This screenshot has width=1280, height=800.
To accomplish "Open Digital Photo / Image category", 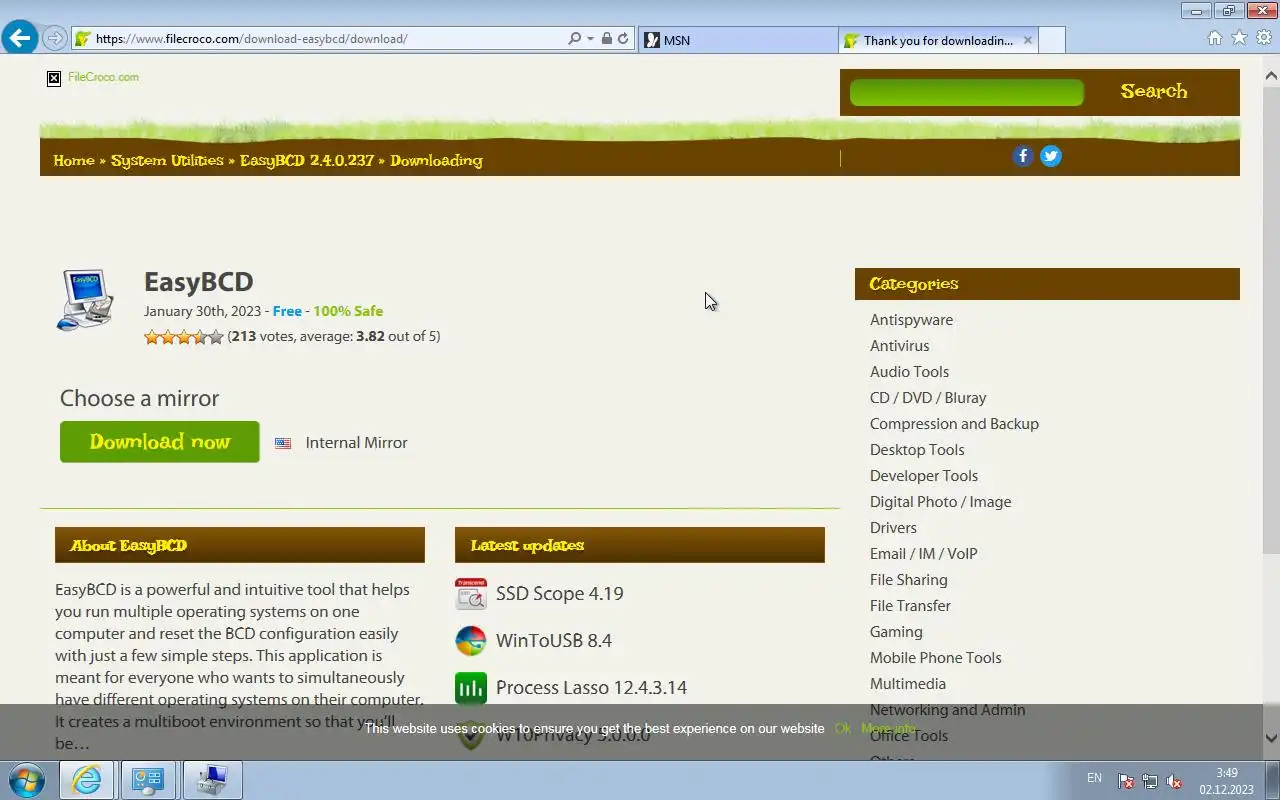I will (x=940, y=502).
